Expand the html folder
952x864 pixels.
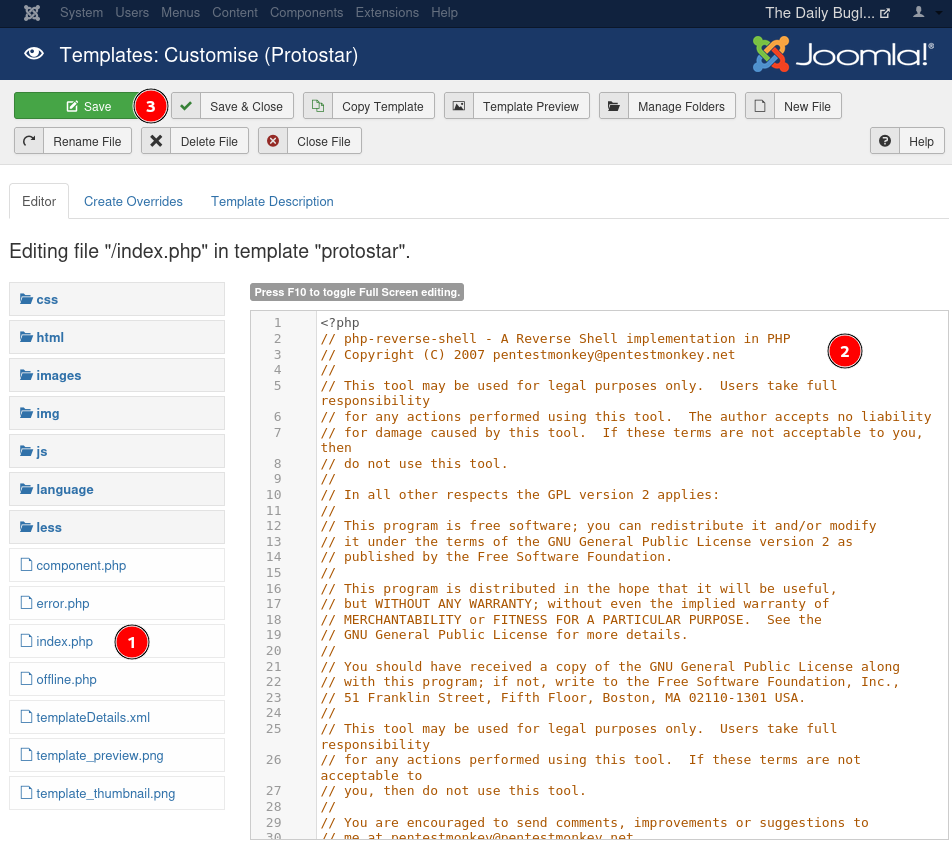117,337
